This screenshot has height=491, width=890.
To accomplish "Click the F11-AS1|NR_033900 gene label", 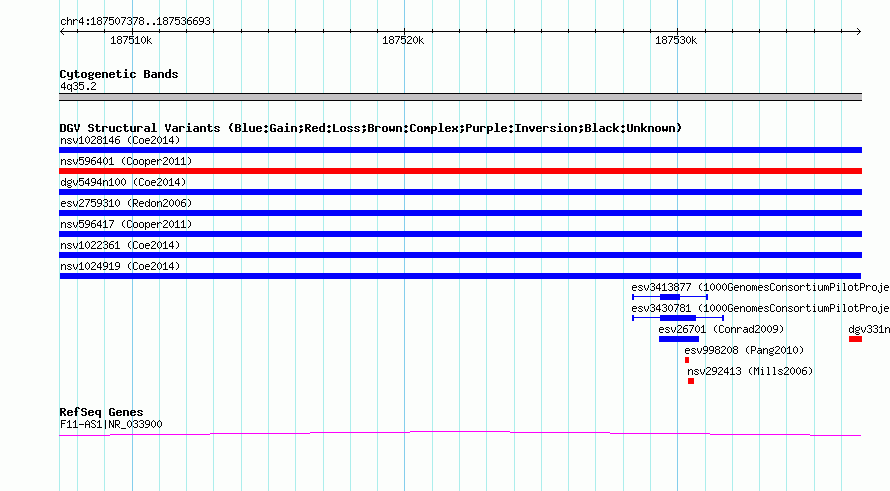I will (111, 424).
